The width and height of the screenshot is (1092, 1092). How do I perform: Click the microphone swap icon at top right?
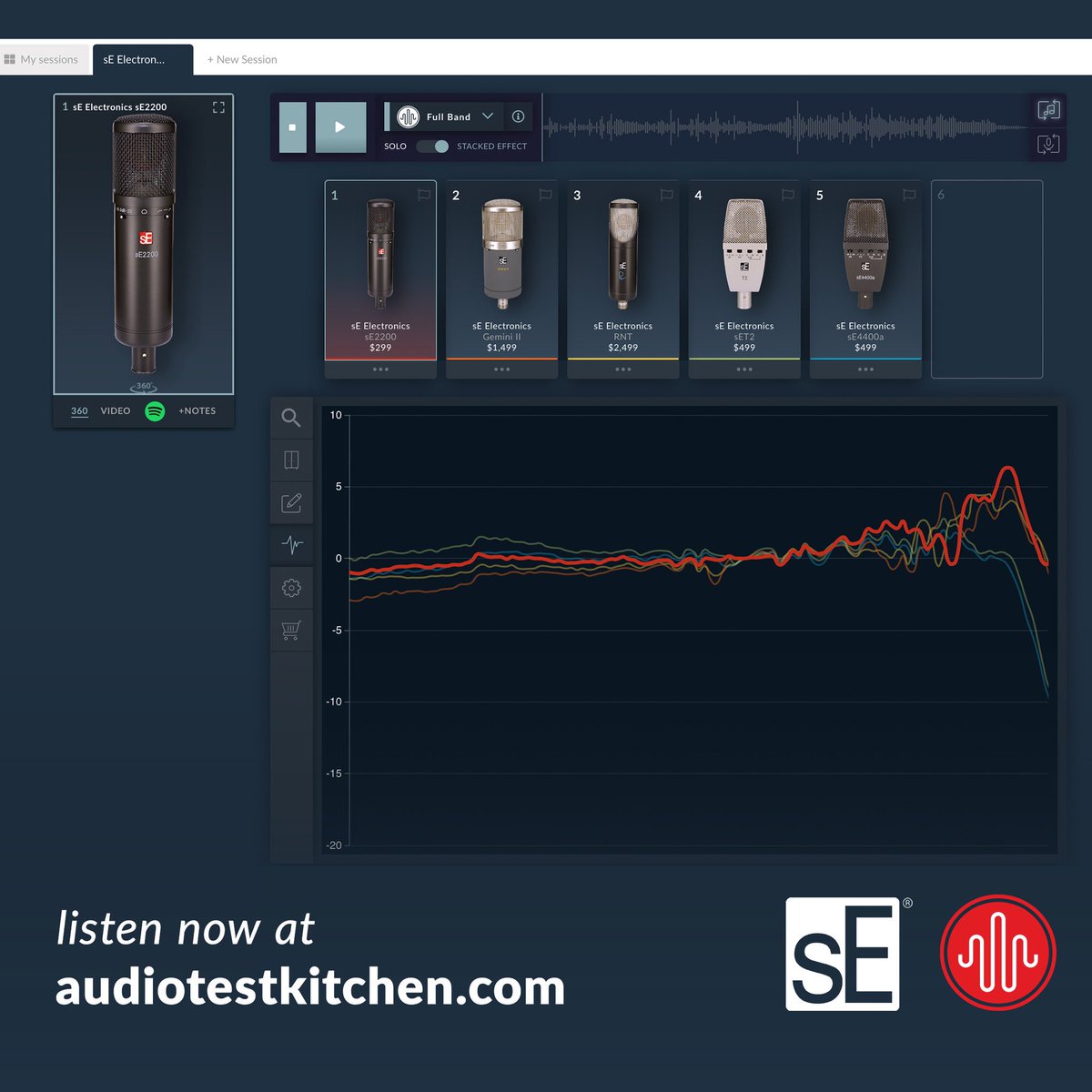[x=1048, y=144]
